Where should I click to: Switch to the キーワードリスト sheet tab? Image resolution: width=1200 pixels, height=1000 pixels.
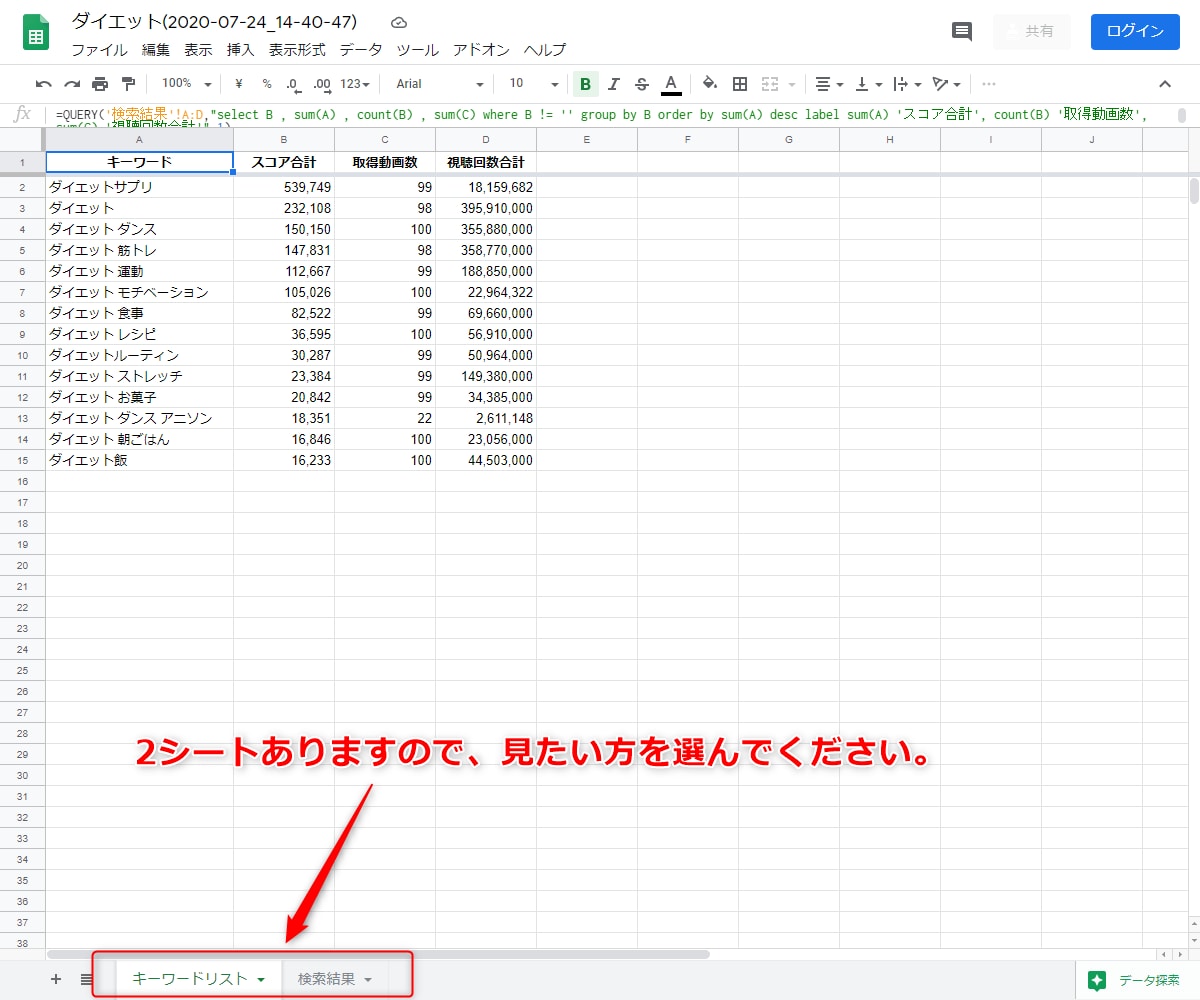[x=189, y=979]
